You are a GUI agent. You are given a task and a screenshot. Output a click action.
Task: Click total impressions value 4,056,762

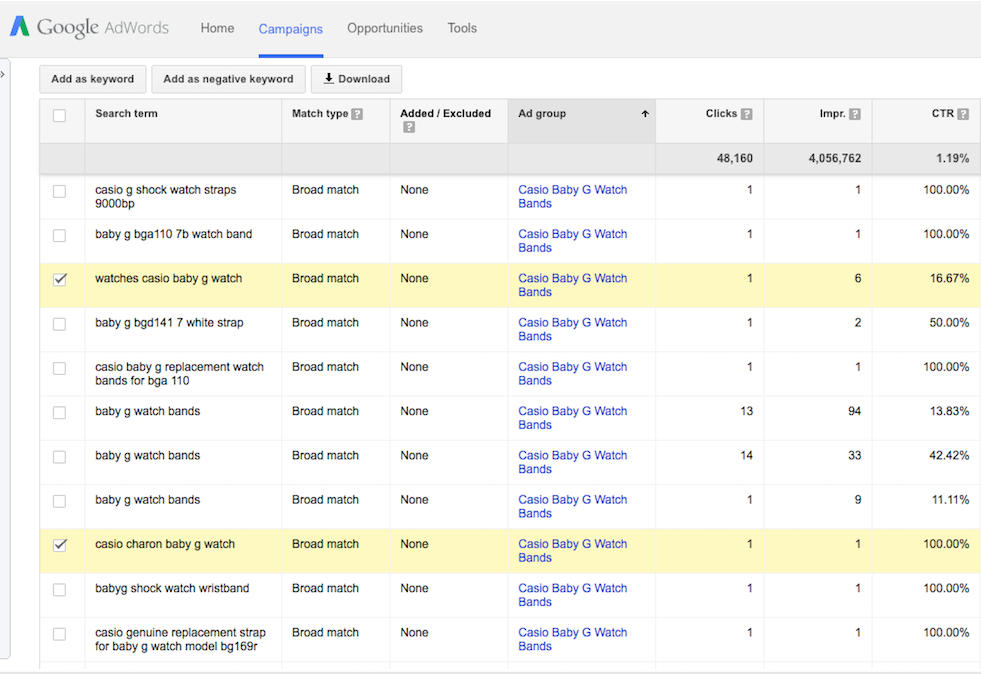(835, 158)
